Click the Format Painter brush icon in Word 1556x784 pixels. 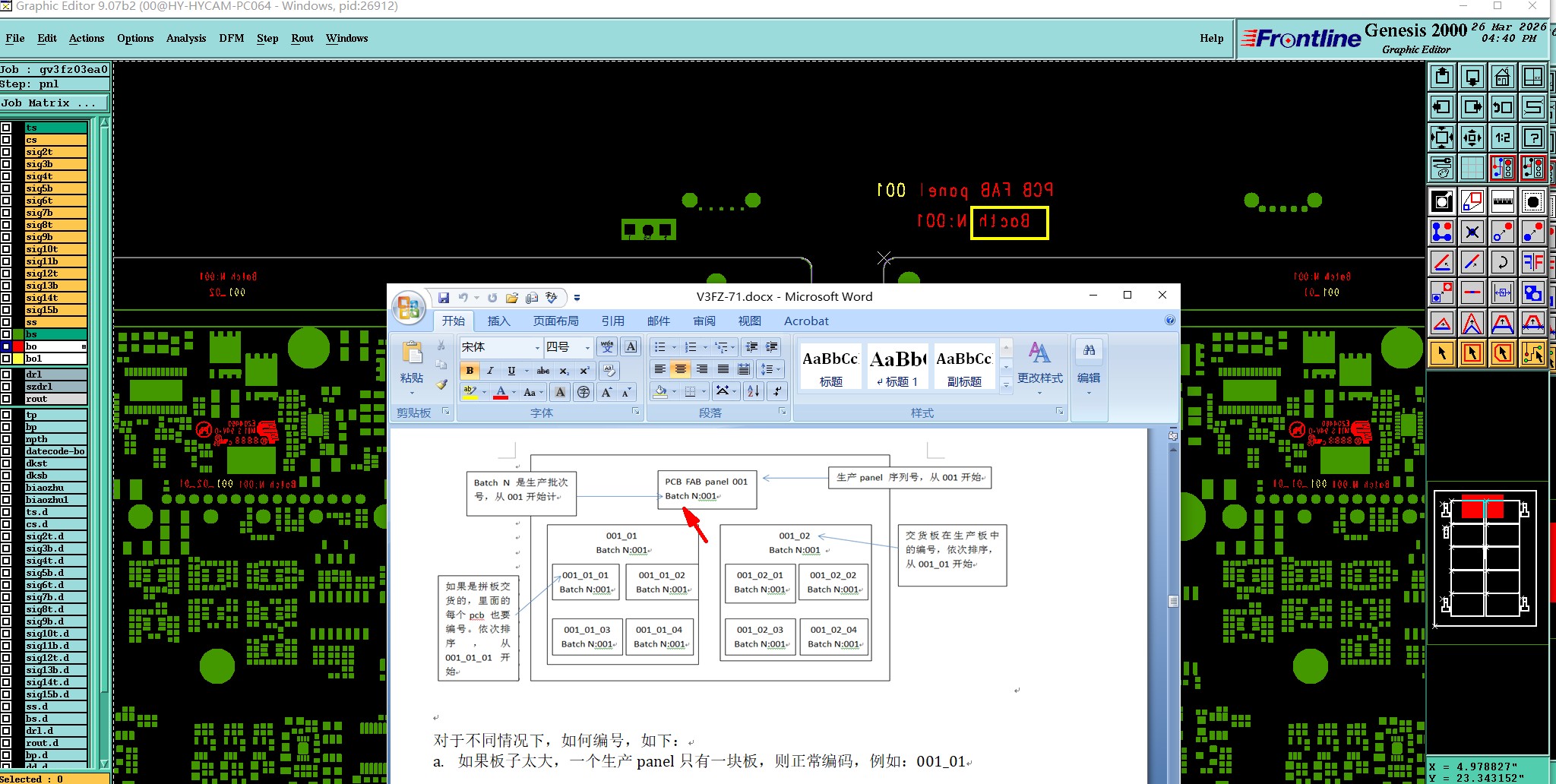click(x=441, y=384)
